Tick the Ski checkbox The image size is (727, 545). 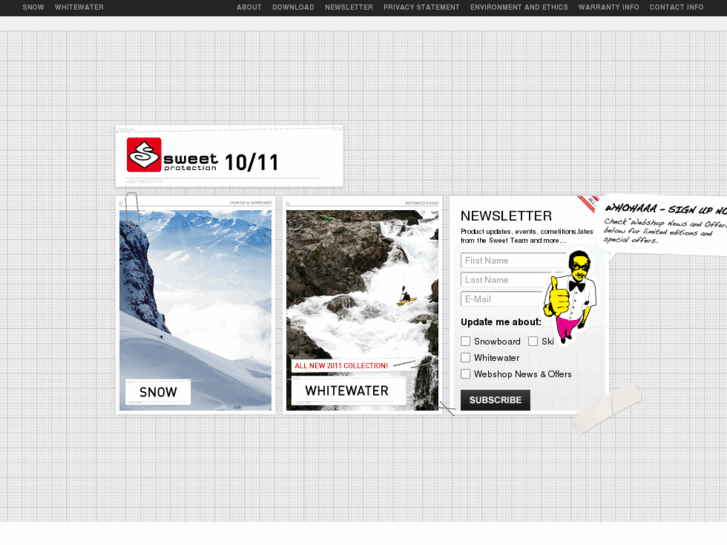pos(533,341)
